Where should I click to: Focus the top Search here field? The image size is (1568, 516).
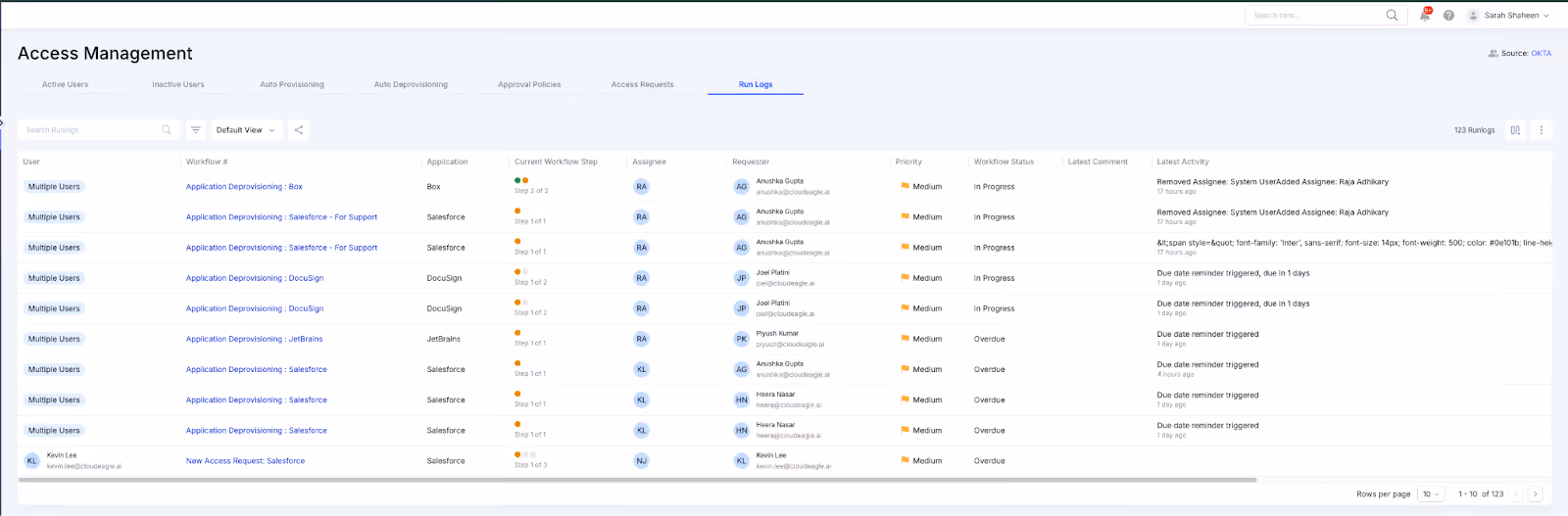tap(1325, 16)
